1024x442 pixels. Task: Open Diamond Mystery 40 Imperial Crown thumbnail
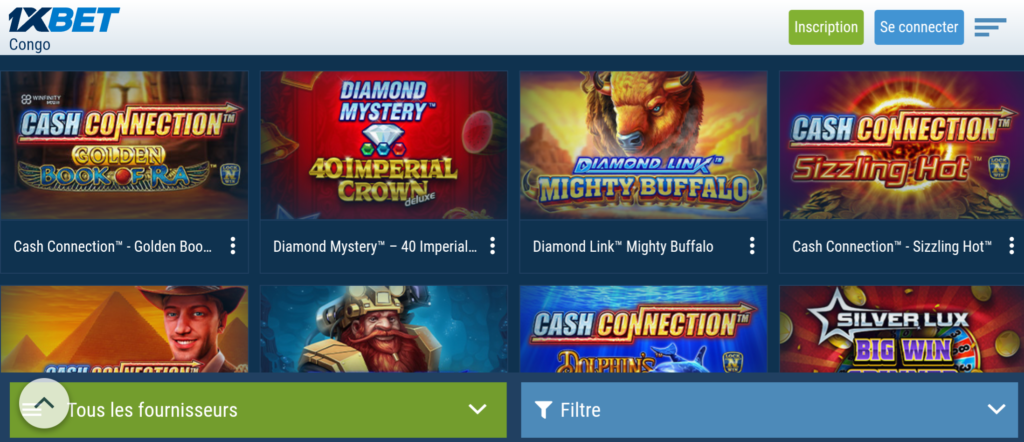(x=383, y=146)
